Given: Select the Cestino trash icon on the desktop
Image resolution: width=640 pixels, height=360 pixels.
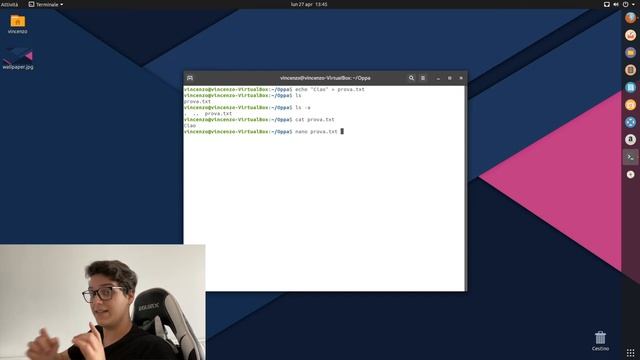Looking at the screenshot, I should click(x=600, y=341).
